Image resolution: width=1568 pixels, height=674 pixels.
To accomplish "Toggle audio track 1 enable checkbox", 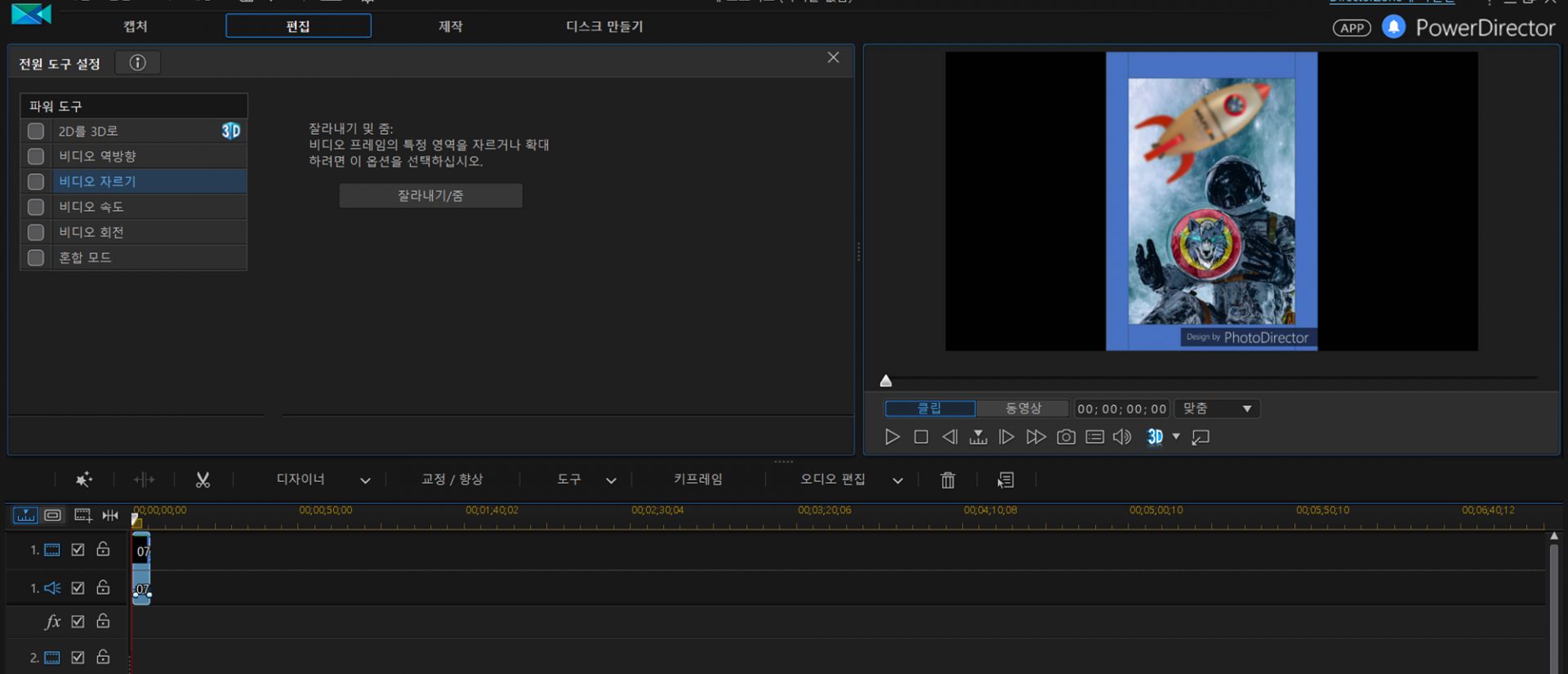I will tap(78, 588).
